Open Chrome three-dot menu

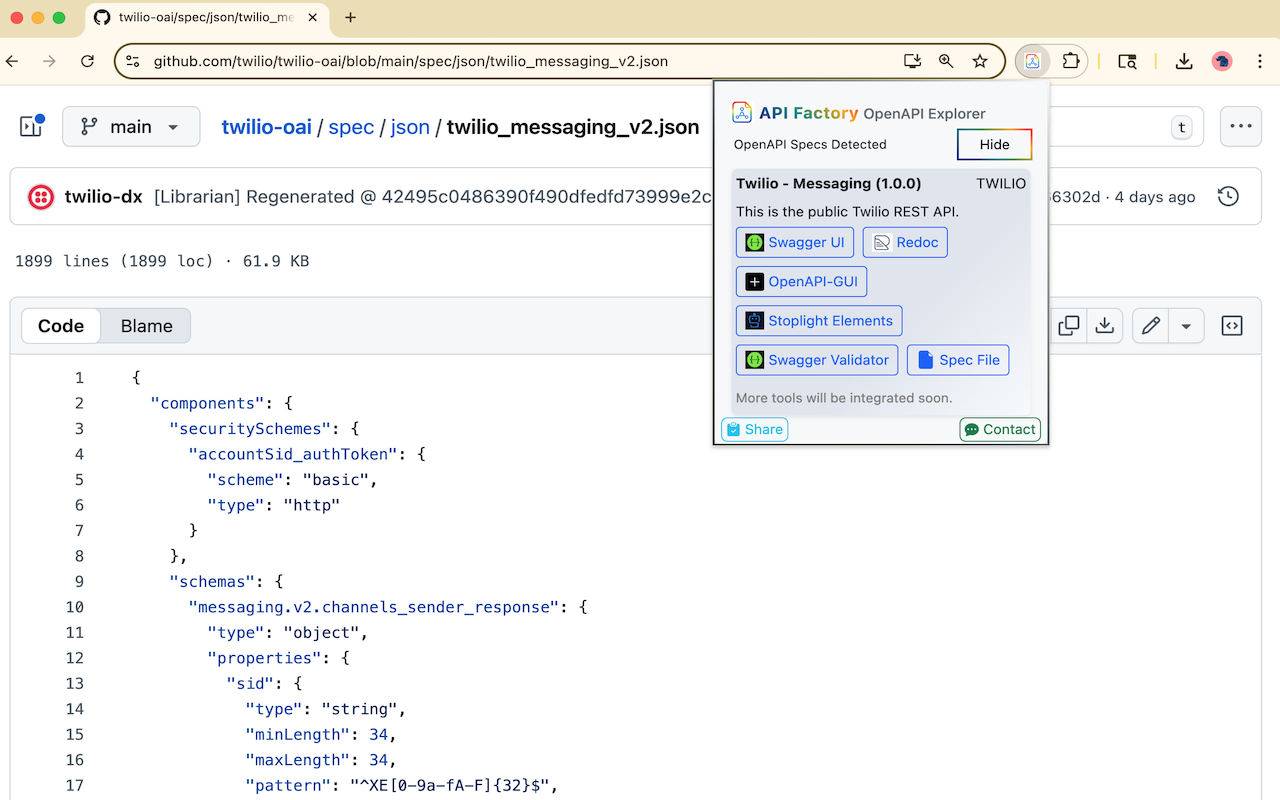click(x=1258, y=61)
